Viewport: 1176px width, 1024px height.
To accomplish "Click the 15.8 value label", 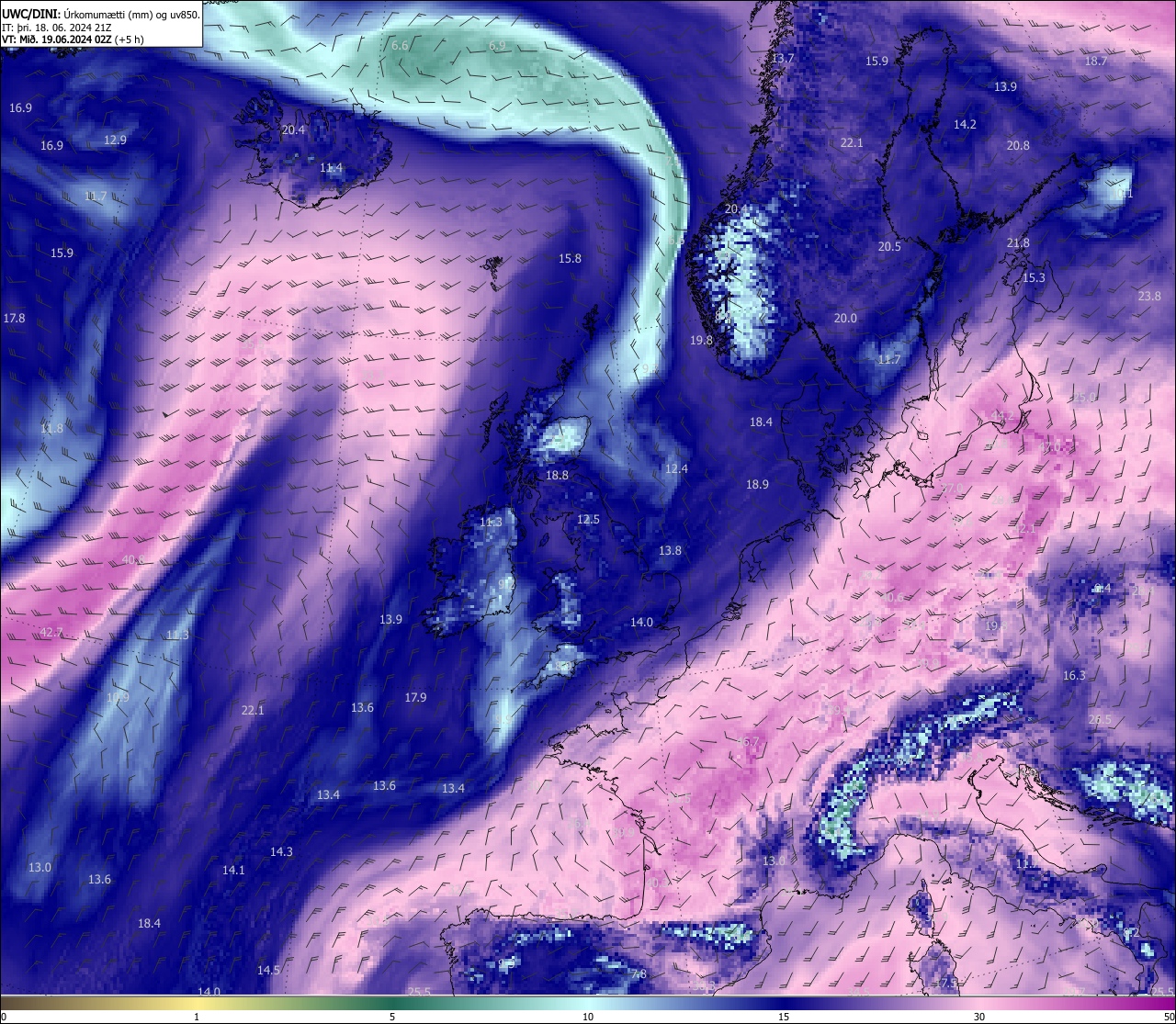I will pyautogui.click(x=570, y=259).
